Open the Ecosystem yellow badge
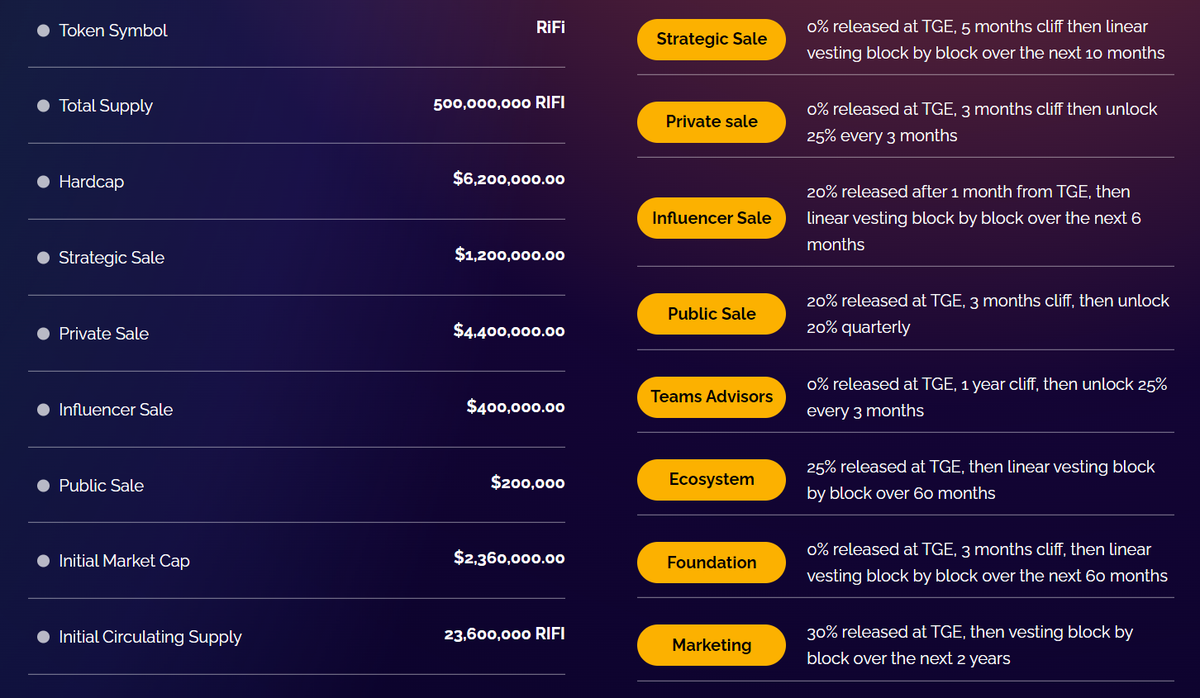This screenshot has height=698, width=1200. click(711, 480)
